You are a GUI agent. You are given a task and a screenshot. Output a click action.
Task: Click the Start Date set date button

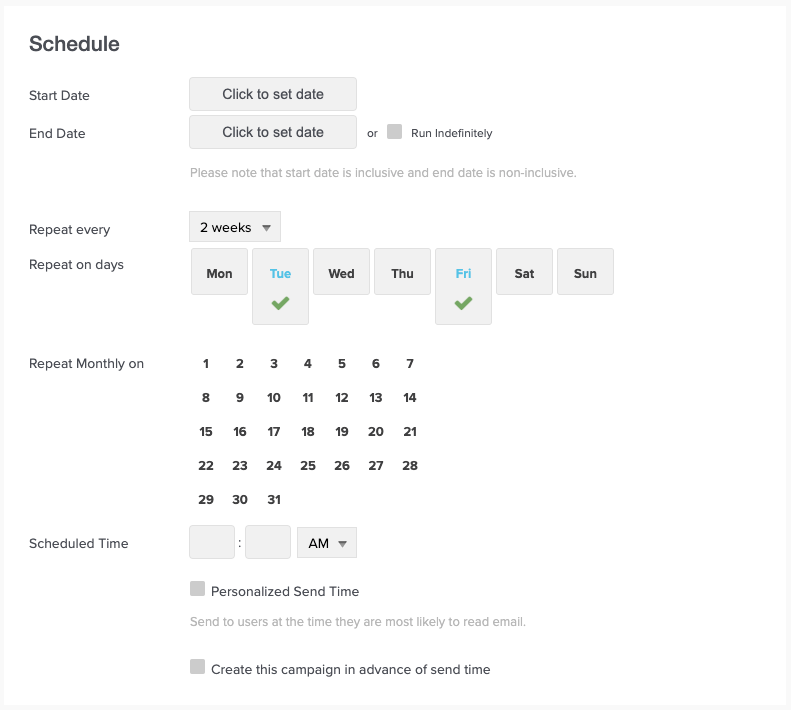(x=273, y=94)
